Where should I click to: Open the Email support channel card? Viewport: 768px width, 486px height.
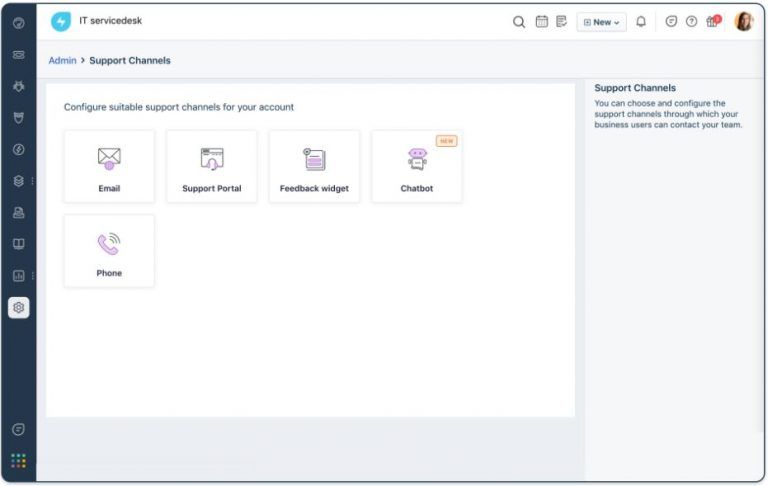(109, 167)
